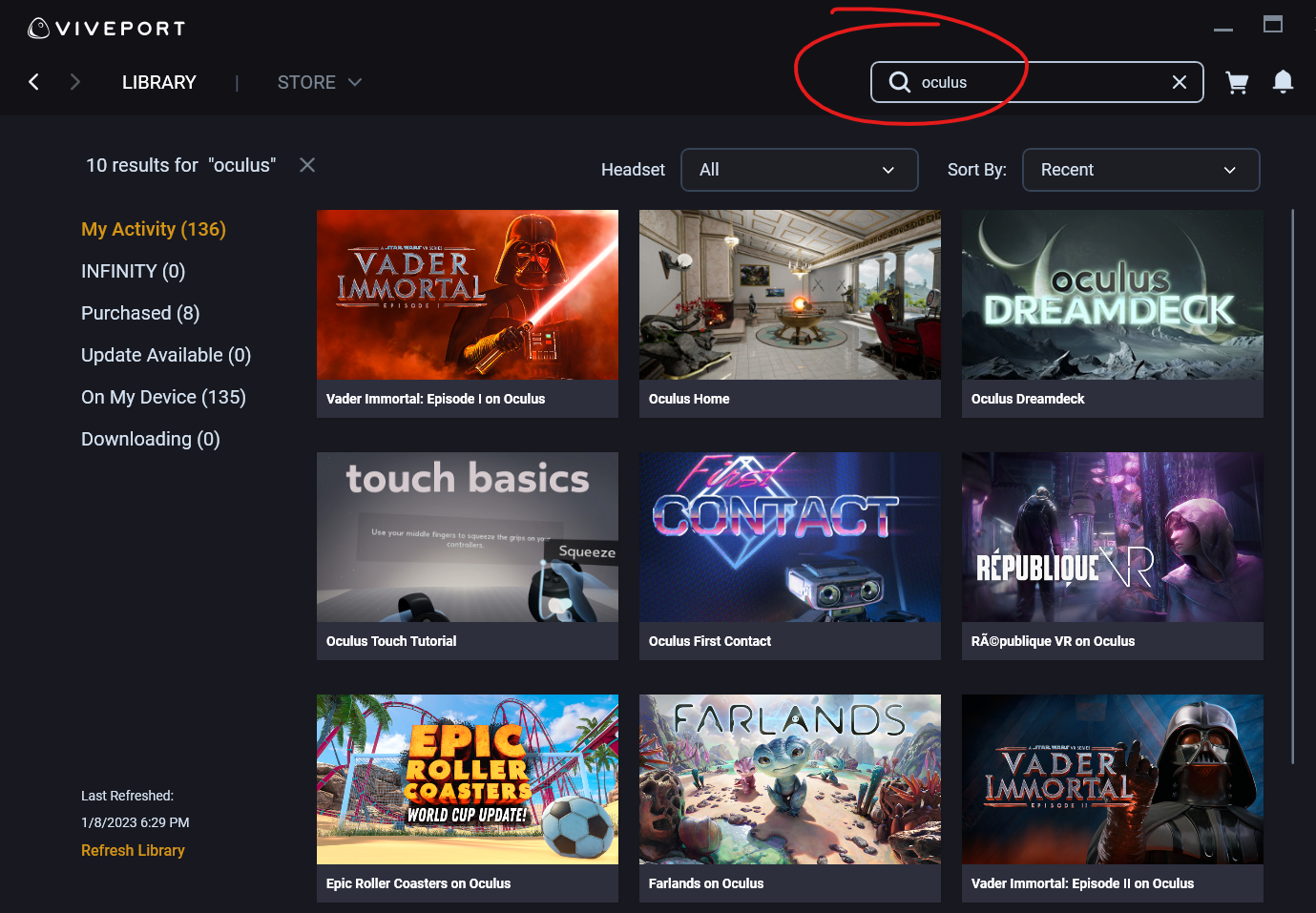
Task: Go forward with the right arrow
Action: click(75, 82)
